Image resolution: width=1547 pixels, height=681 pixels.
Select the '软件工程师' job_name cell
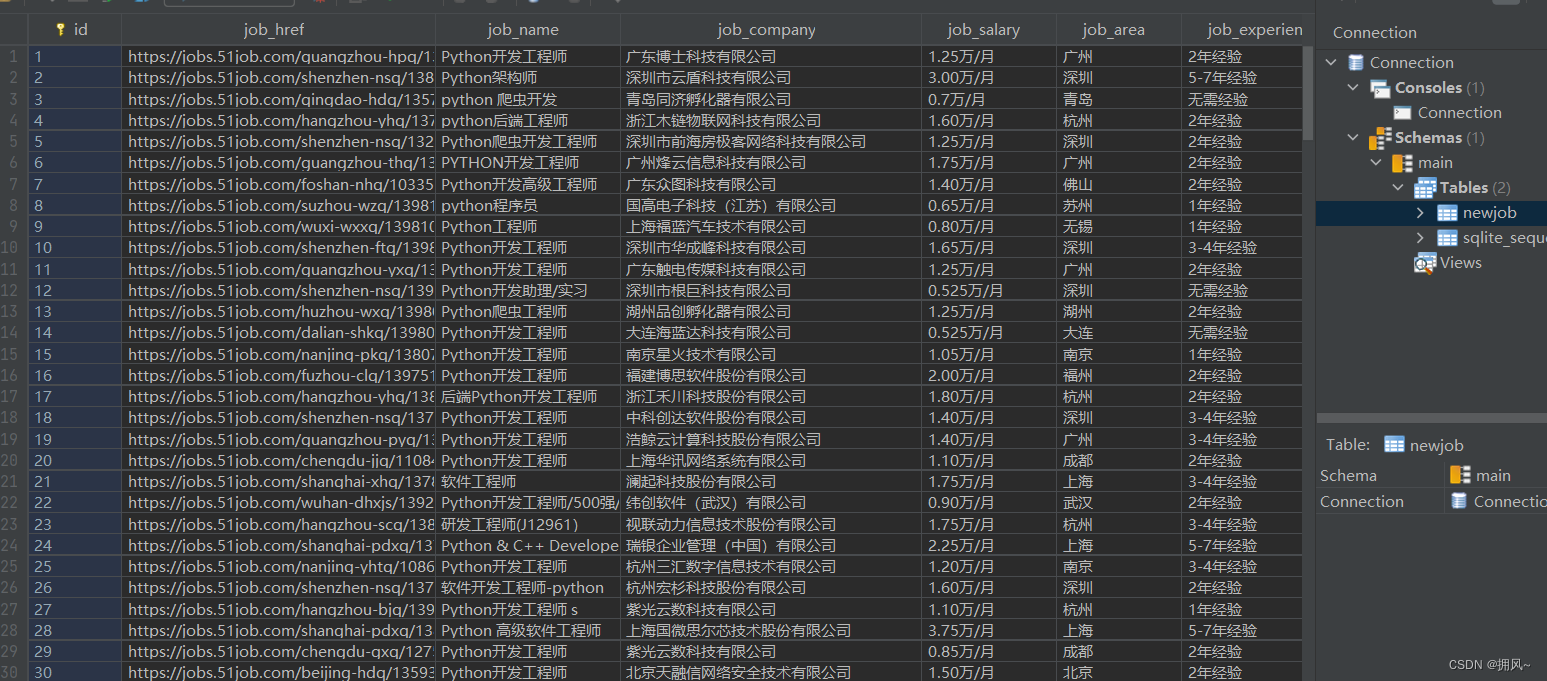(x=528, y=482)
